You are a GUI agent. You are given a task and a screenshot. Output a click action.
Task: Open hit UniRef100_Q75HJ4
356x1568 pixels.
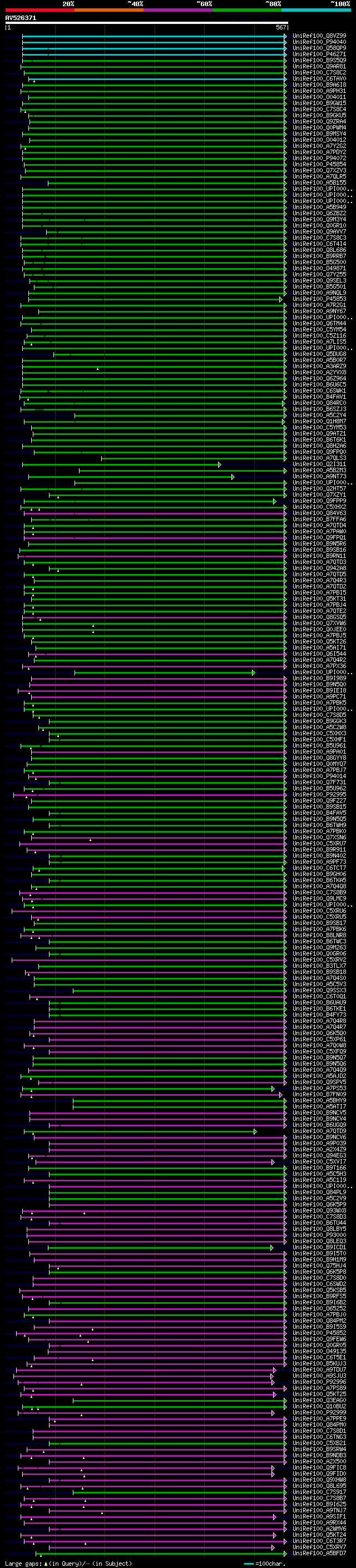click(x=319, y=1265)
